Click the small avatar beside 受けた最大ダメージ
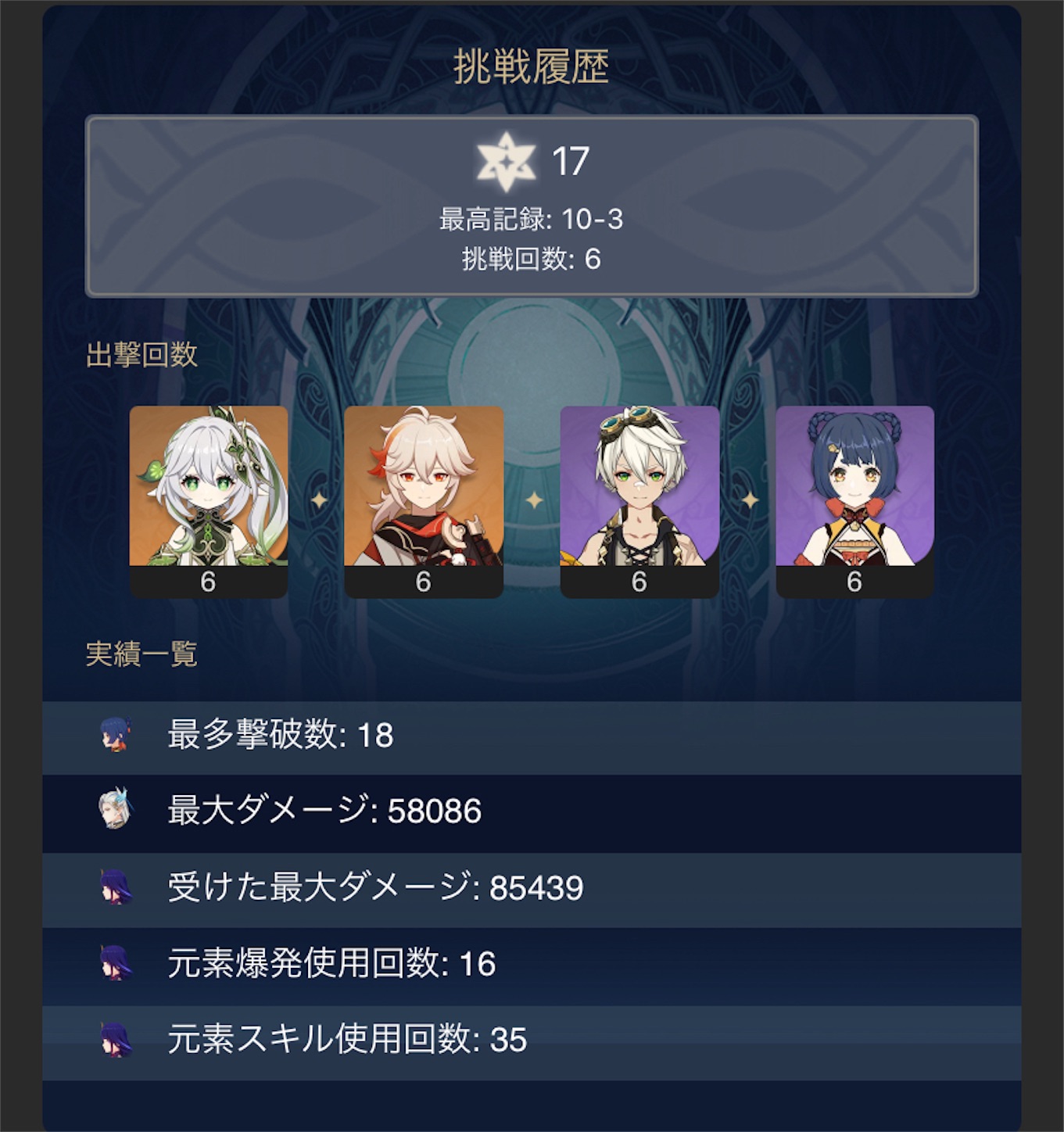The width and height of the screenshot is (1064, 1132). tap(116, 887)
